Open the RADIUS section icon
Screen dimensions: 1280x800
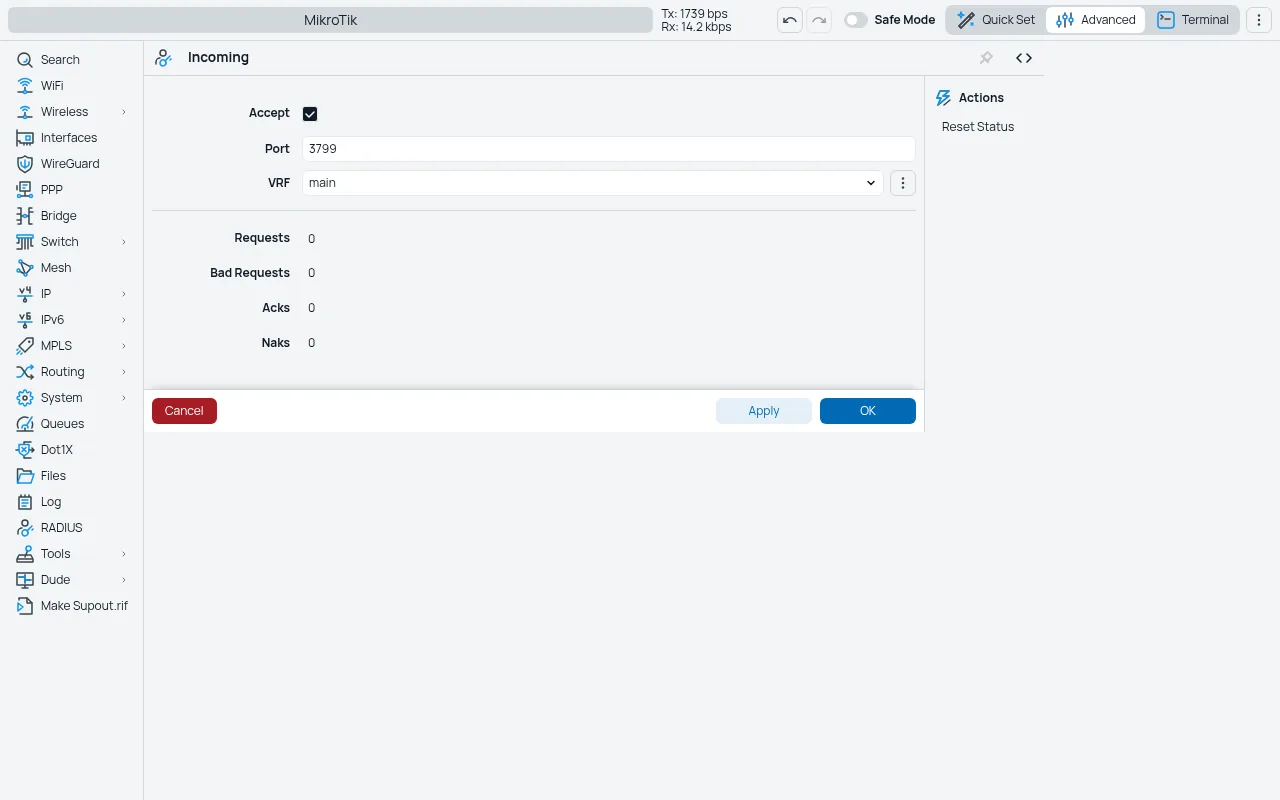click(x=25, y=528)
